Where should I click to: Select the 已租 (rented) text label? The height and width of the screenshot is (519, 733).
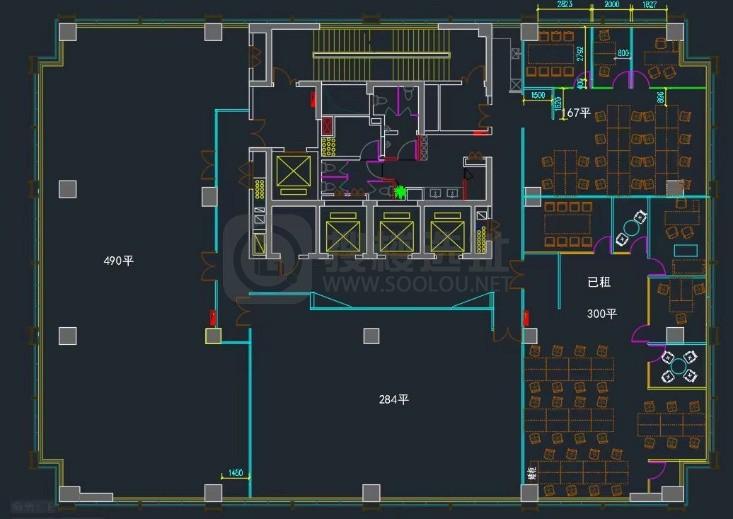599,283
